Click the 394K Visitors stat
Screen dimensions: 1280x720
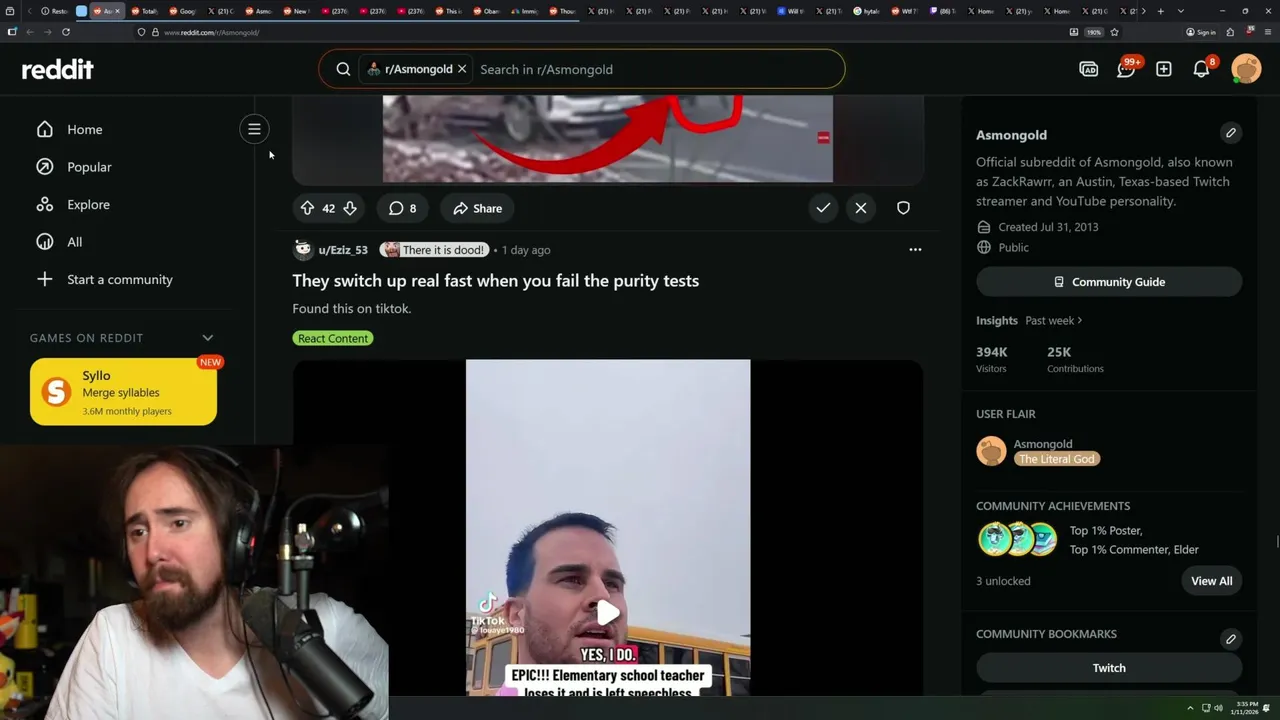click(992, 359)
